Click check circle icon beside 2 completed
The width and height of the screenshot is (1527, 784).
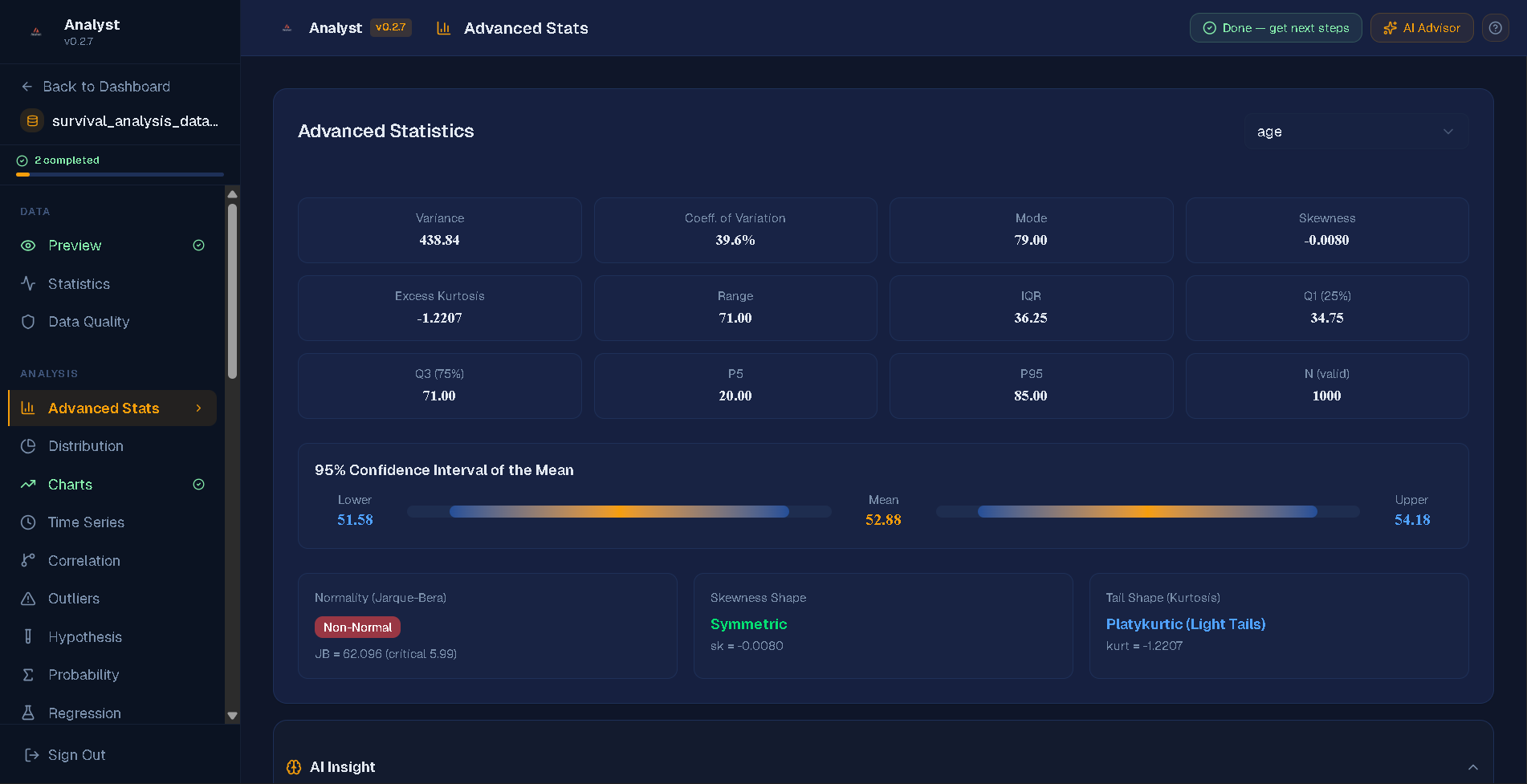click(22, 160)
